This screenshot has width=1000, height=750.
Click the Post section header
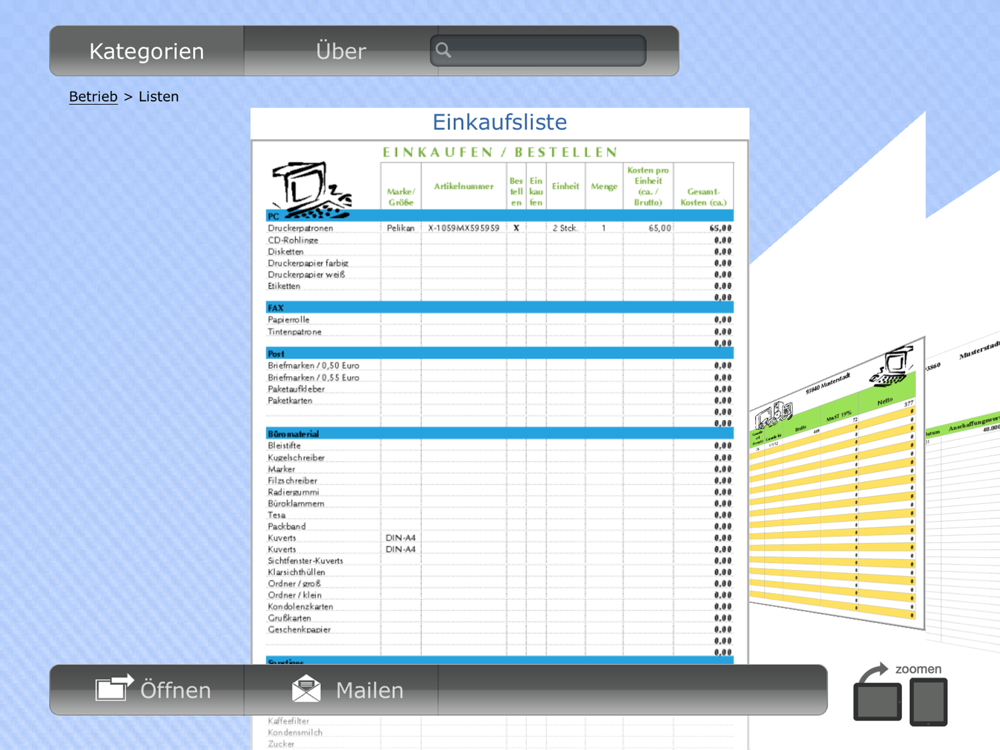[499, 353]
